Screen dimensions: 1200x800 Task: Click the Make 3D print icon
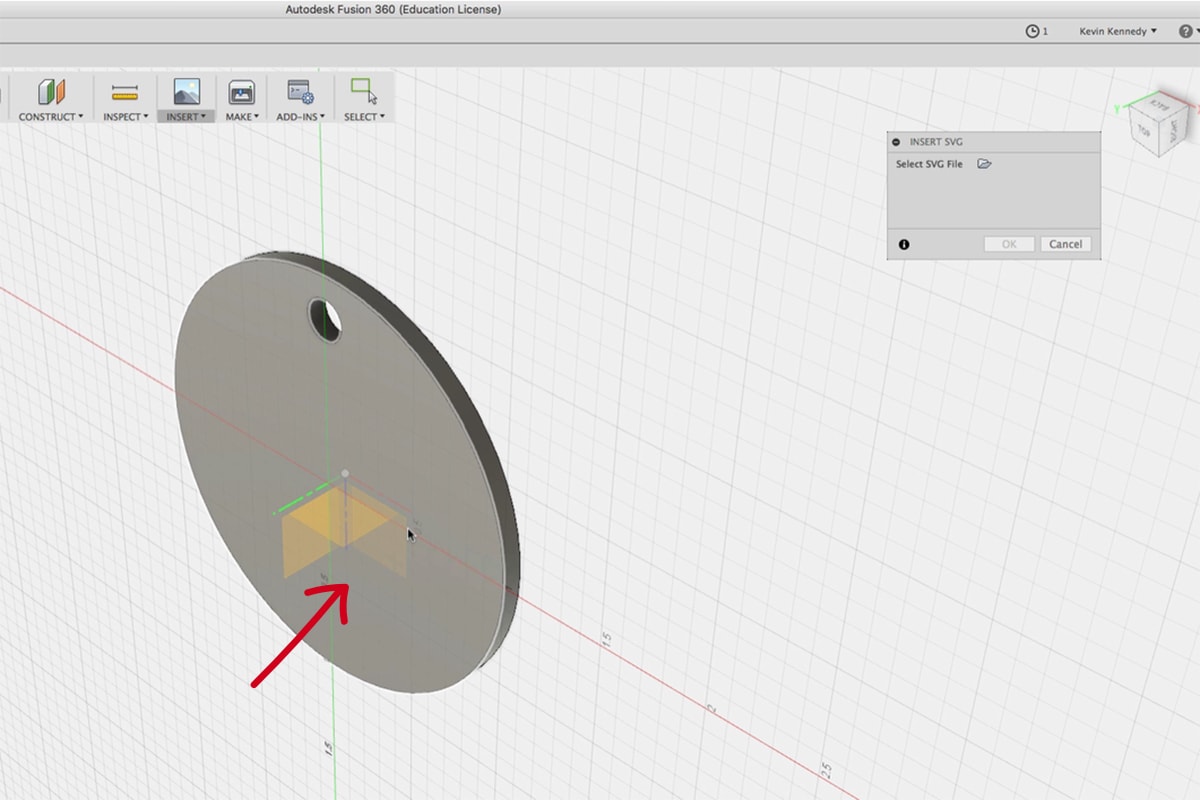[241, 93]
